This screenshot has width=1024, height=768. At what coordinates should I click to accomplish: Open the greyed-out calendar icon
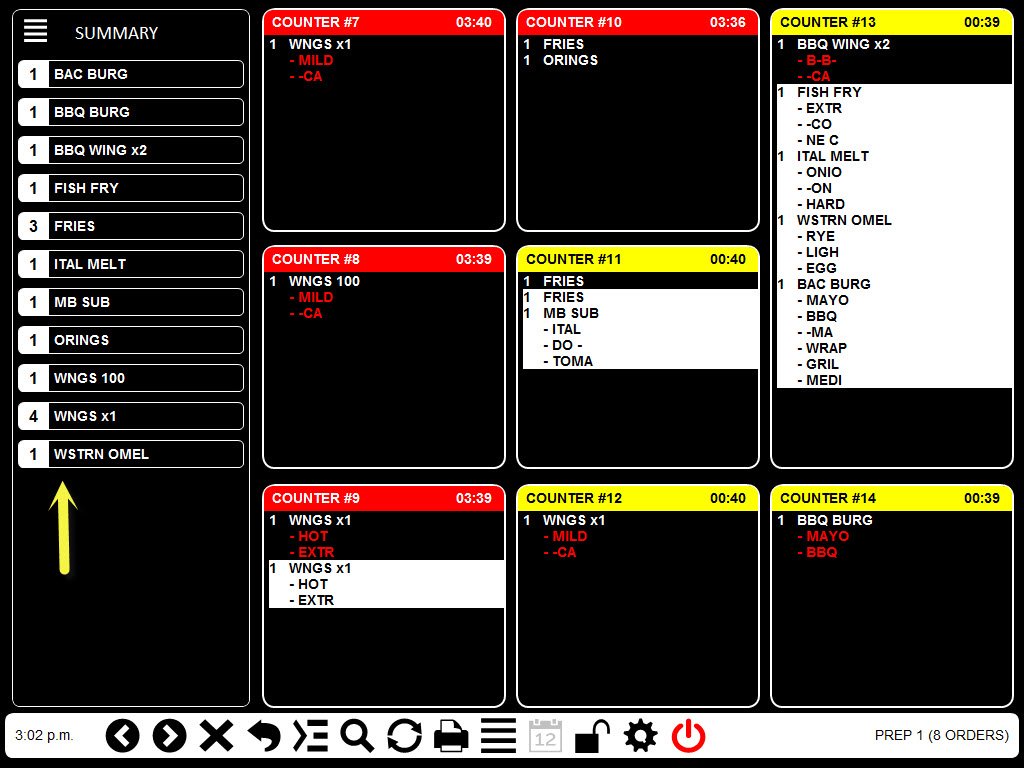(546, 736)
